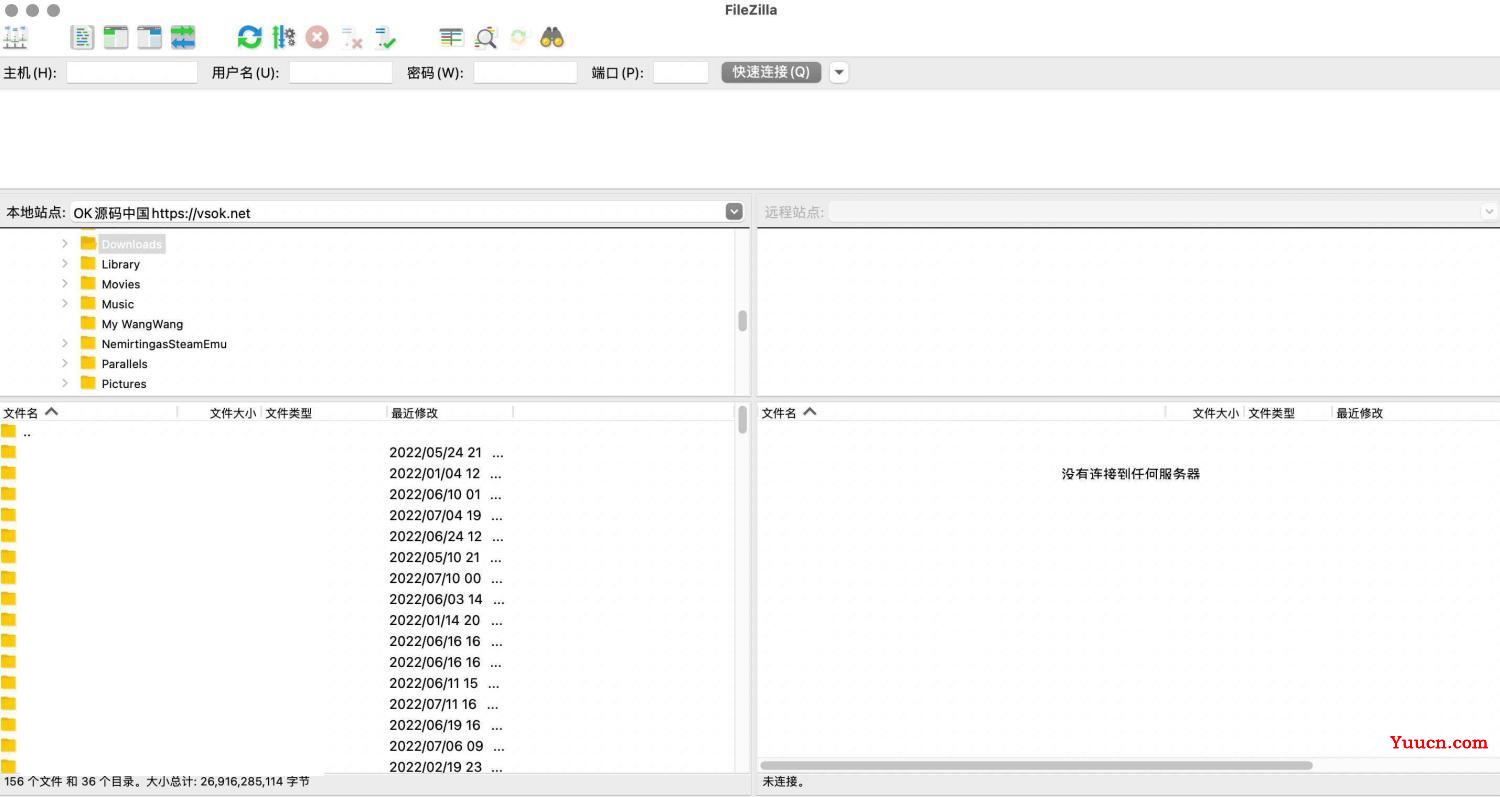1500x797 pixels.
Task: Click the 主机(H) host input field
Action: [132, 72]
